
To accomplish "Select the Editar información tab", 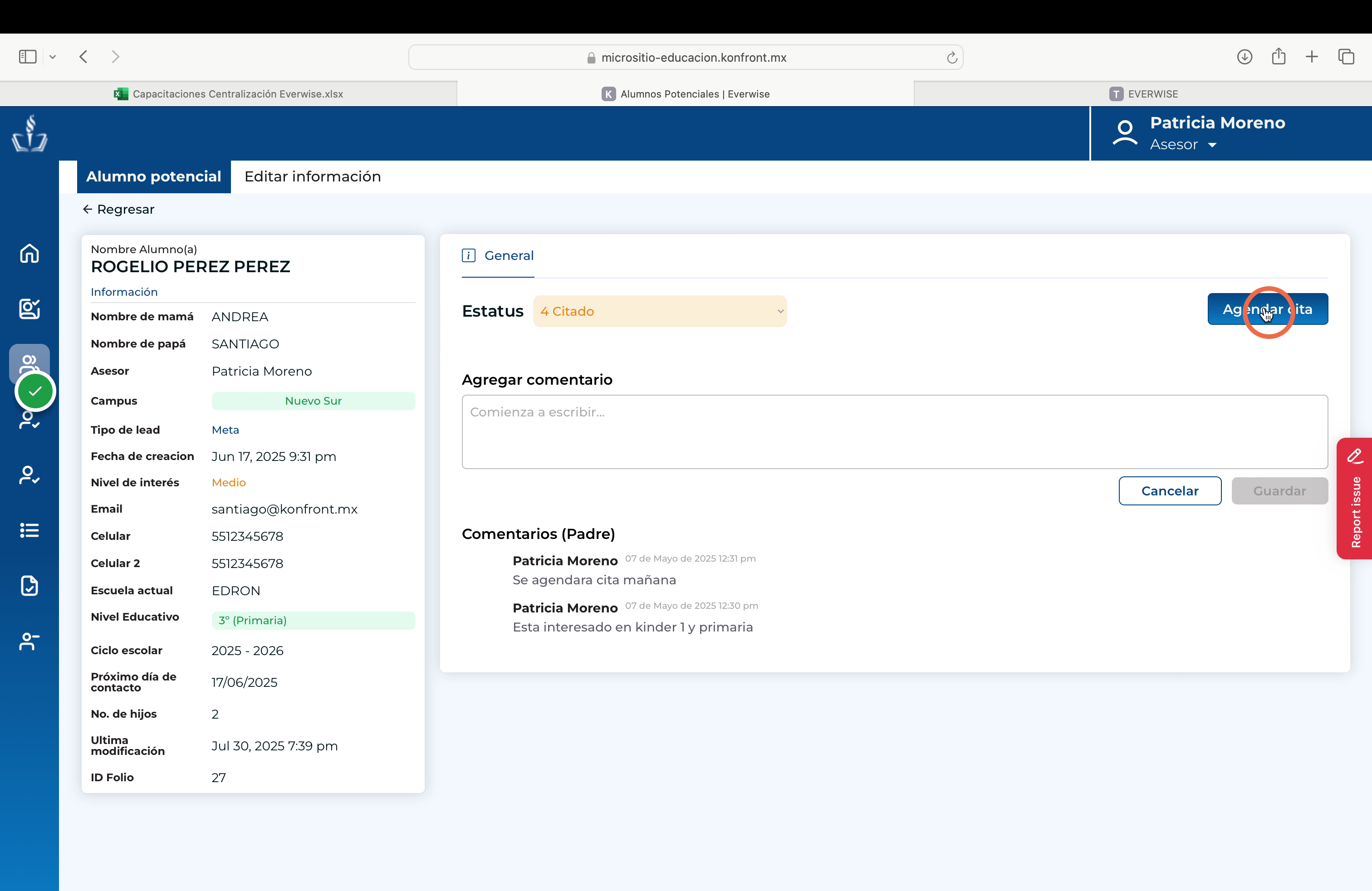I will [313, 176].
